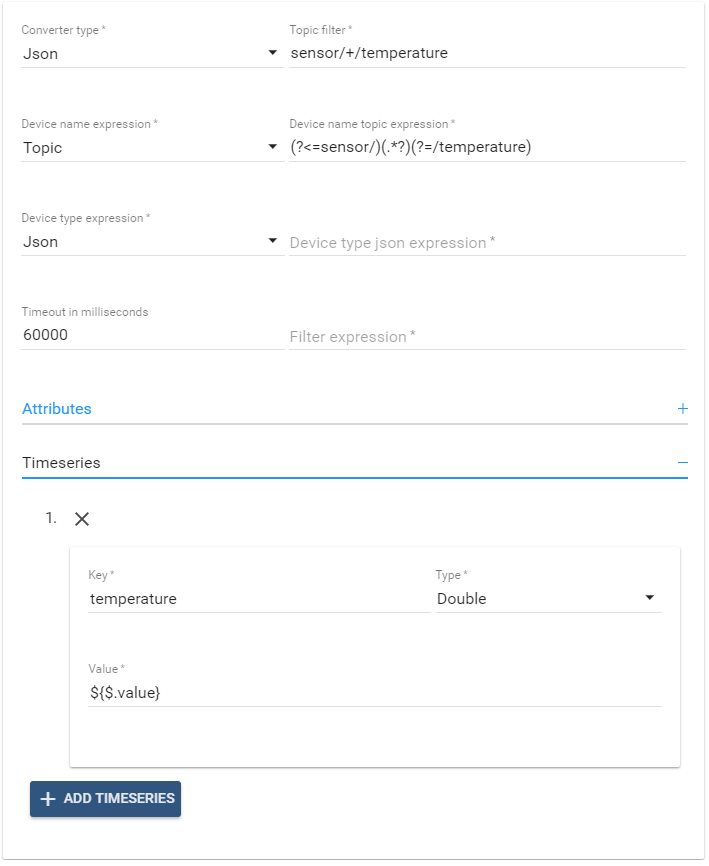
Task: Focus Device type json expression field
Action: (486, 242)
